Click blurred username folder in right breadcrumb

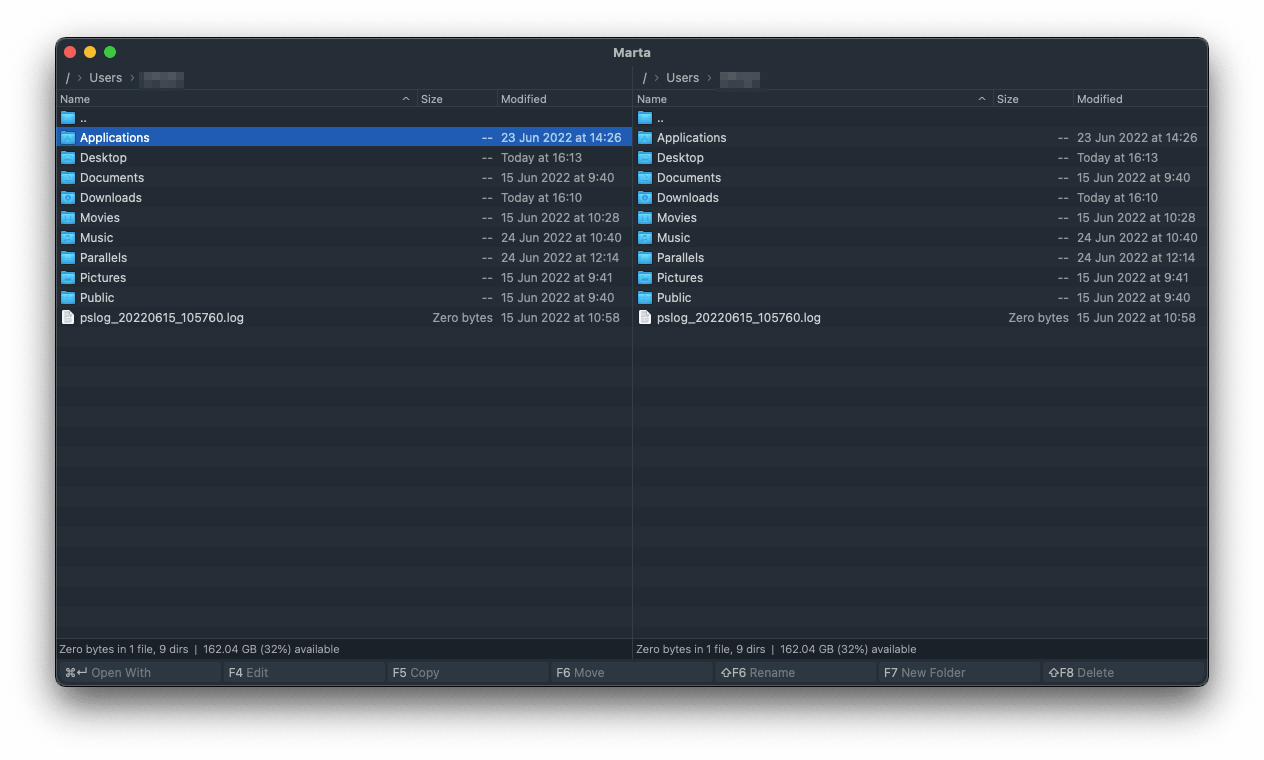click(x=740, y=78)
